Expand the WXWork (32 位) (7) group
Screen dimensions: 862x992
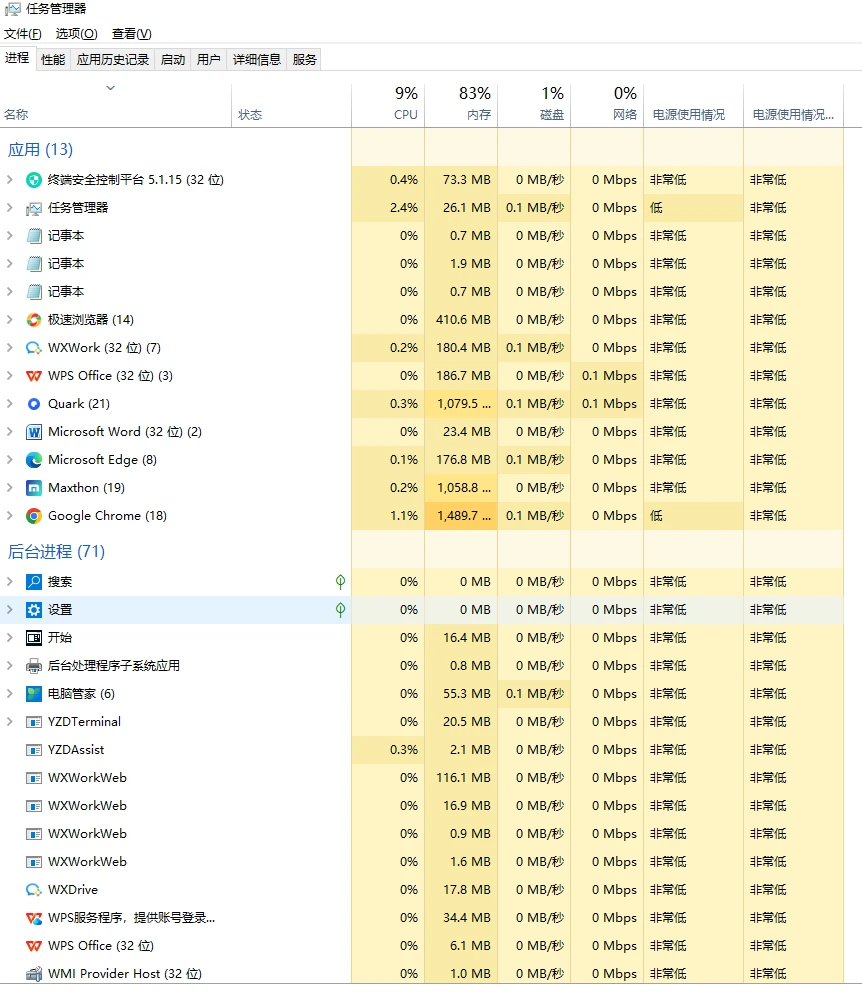[9, 348]
